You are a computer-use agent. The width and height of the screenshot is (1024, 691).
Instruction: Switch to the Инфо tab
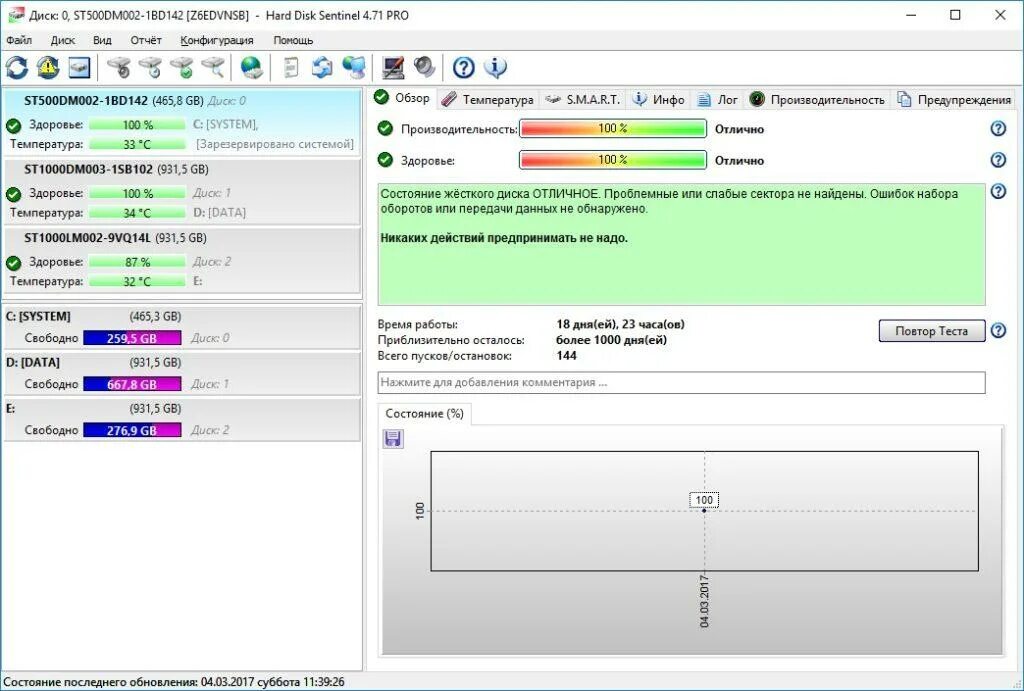[658, 99]
